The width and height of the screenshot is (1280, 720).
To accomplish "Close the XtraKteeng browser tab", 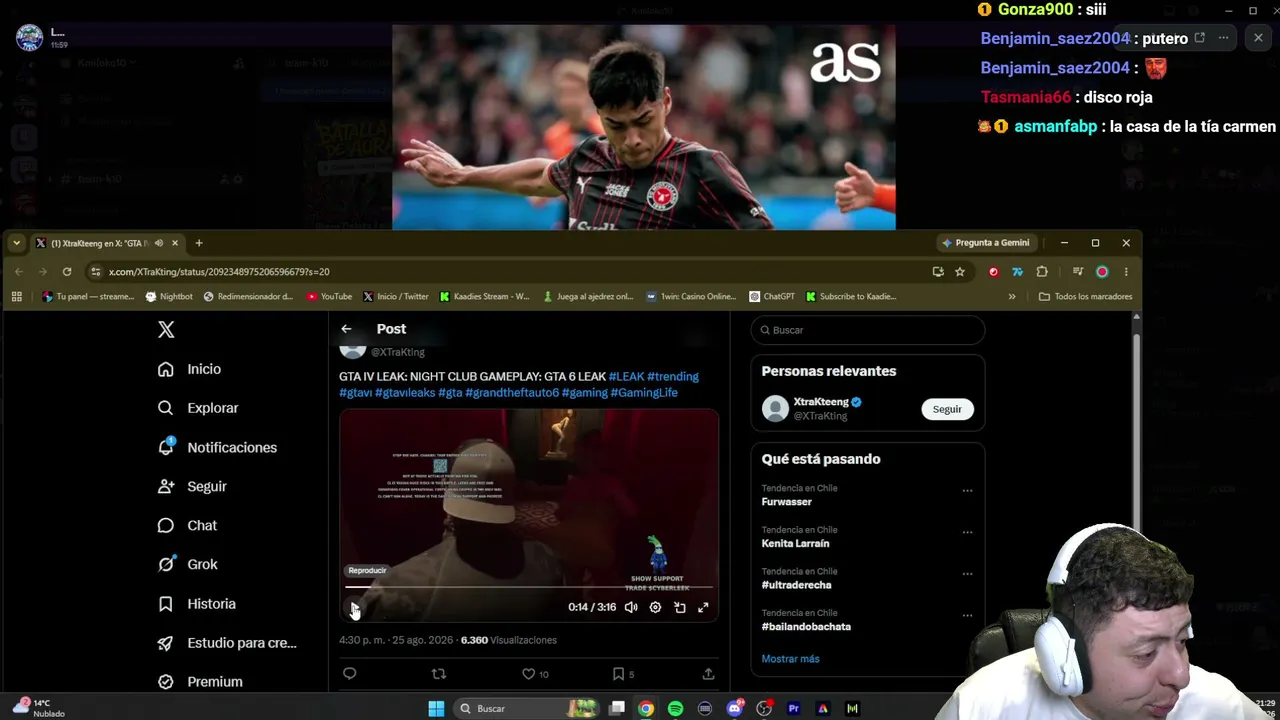I will click(x=175, y=243).
